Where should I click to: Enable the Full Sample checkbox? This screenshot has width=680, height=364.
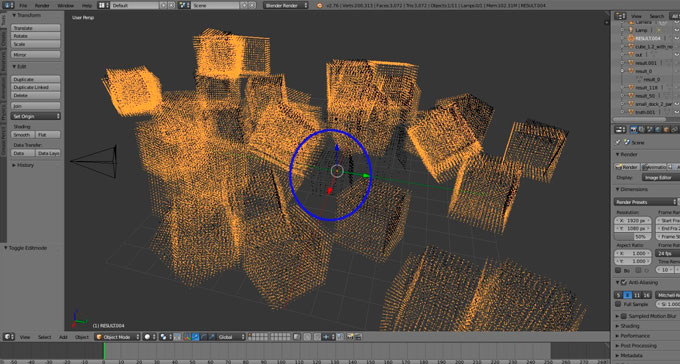618,304
